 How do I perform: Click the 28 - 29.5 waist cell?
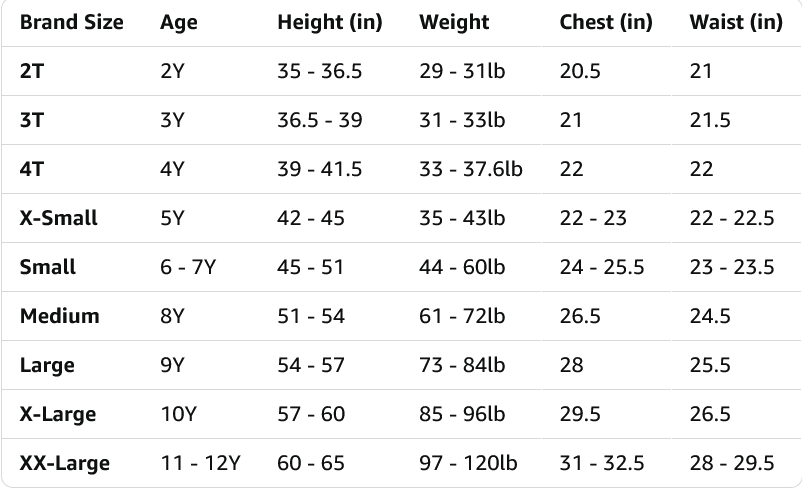(x=732, y=463)
